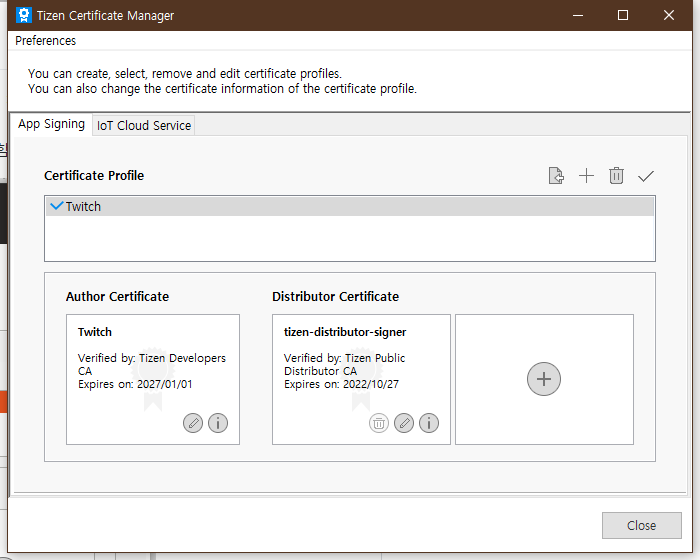
Task: Add a new certificate profile with the plus icon
Action: [586, 176]
